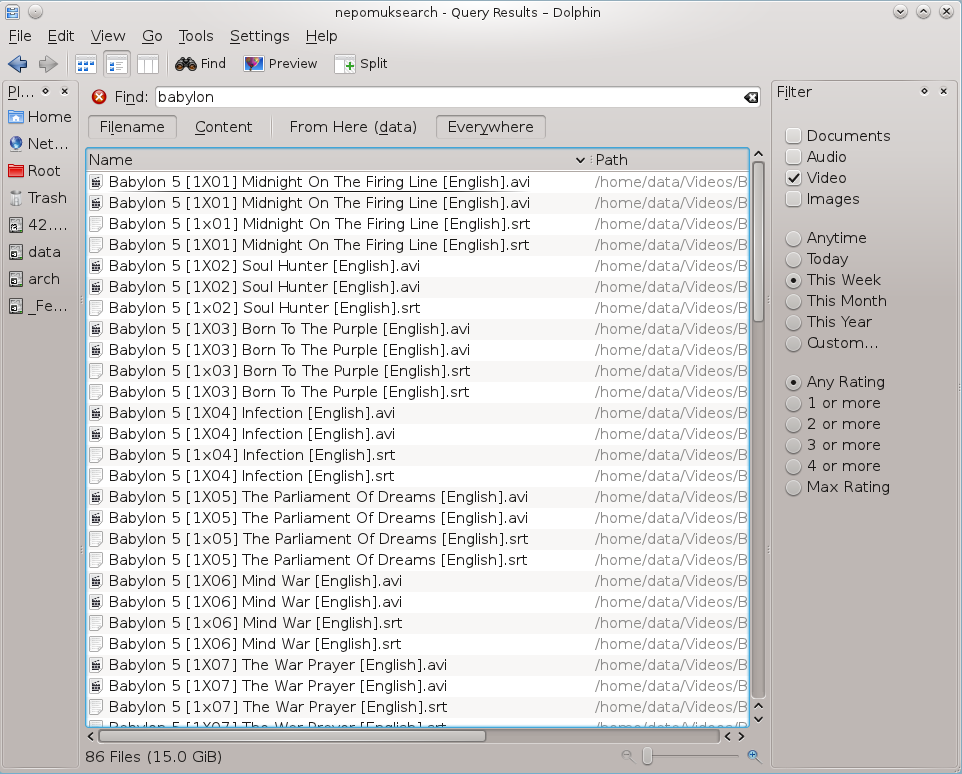Unlock the Filter panel dock
The width and height of the screenshot is (962, 774).
click(x=925, y=91)
